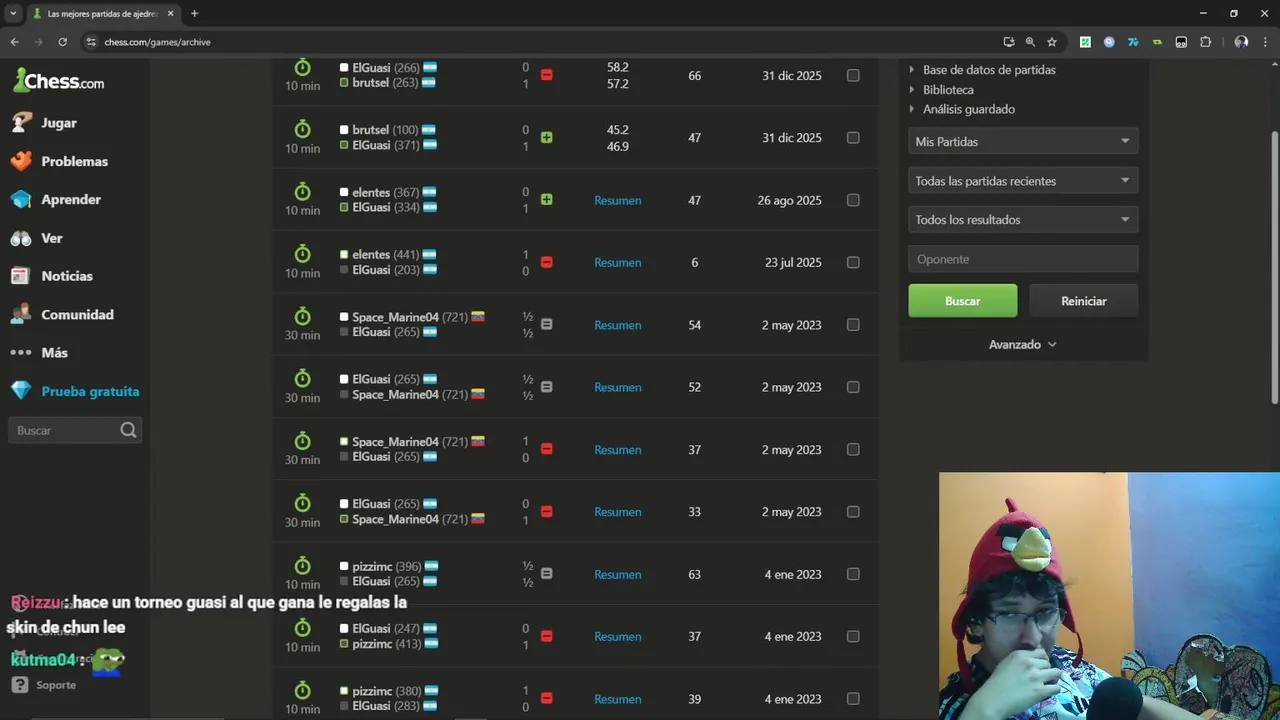Screen dimensions: 1280x720
Task: Tick checkbox for 26 ago 2025 game
Action: 853,200
